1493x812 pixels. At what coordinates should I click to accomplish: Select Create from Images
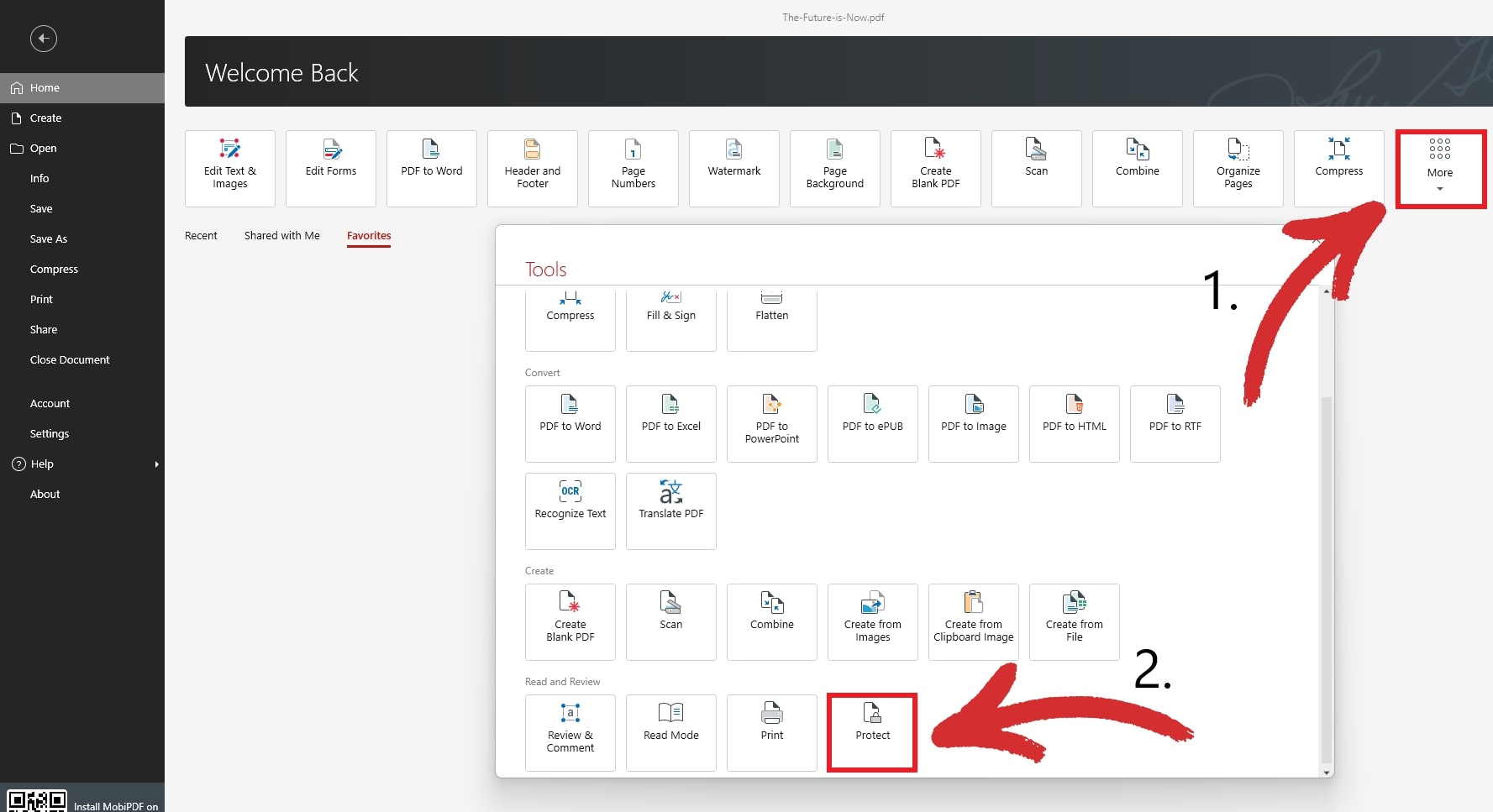tap(873, 622)
